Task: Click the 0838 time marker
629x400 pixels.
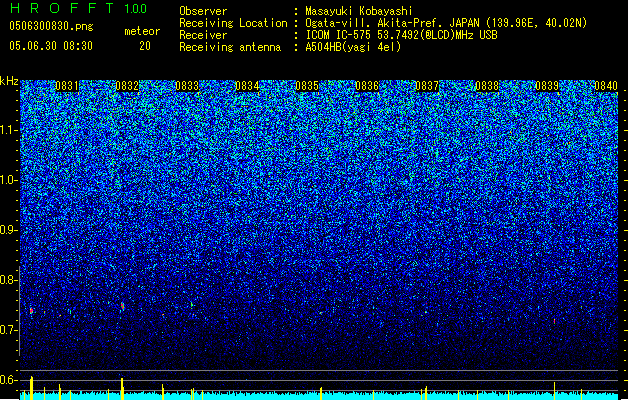Action: click(x=487, y=86)
